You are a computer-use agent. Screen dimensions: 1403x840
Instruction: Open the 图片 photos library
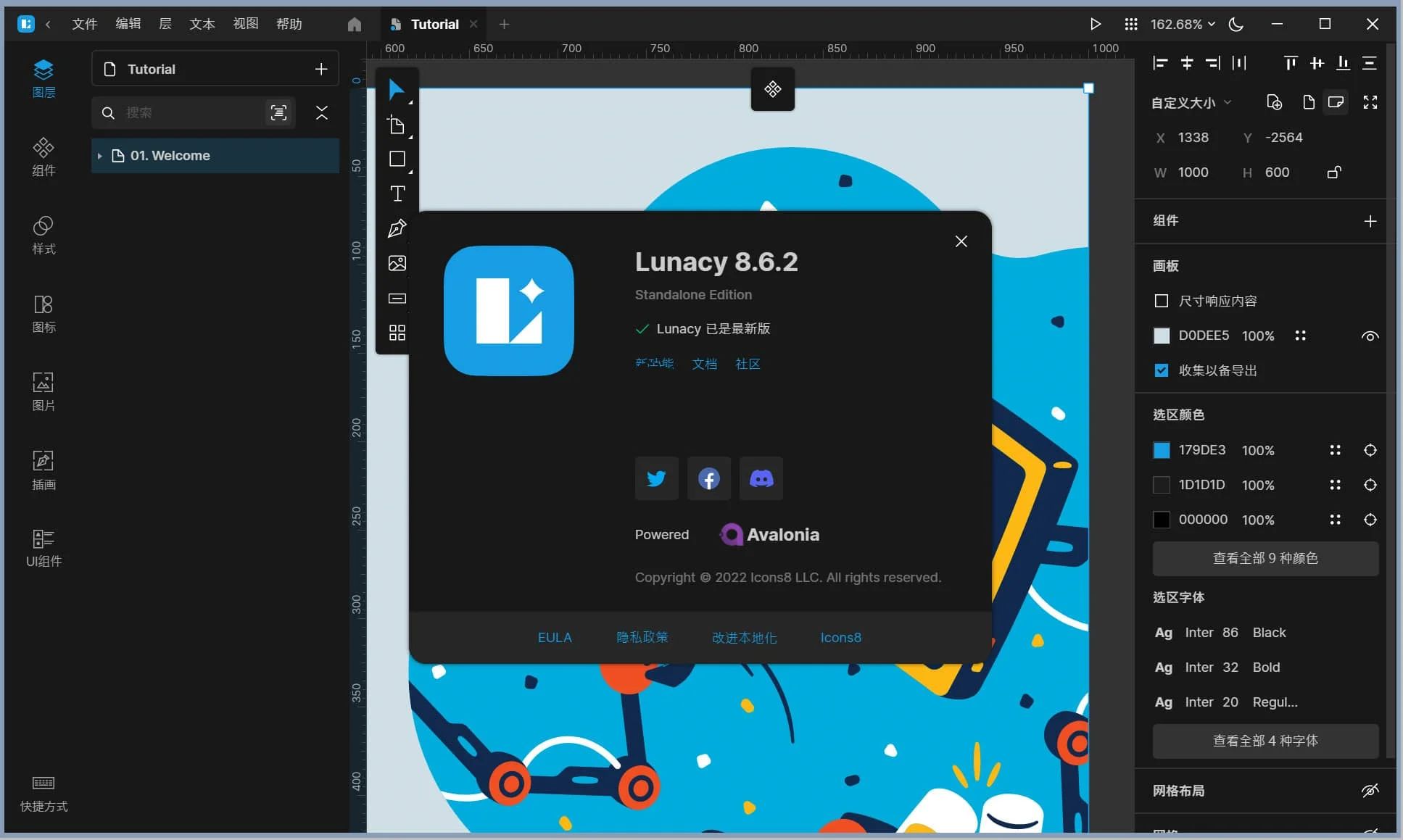pyautogui.click(x=44, y=391)
